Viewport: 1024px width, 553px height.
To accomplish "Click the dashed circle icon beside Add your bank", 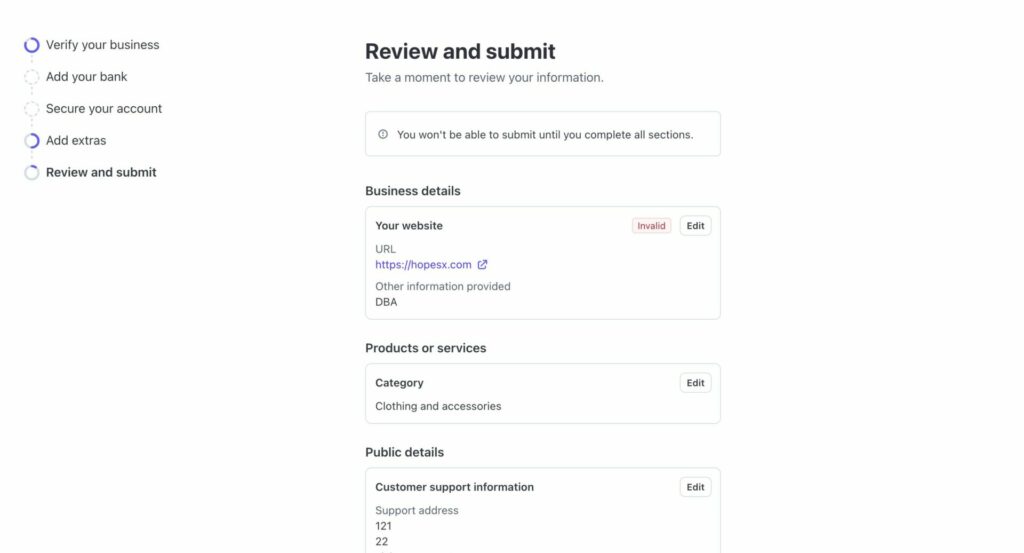I will 32,77.
